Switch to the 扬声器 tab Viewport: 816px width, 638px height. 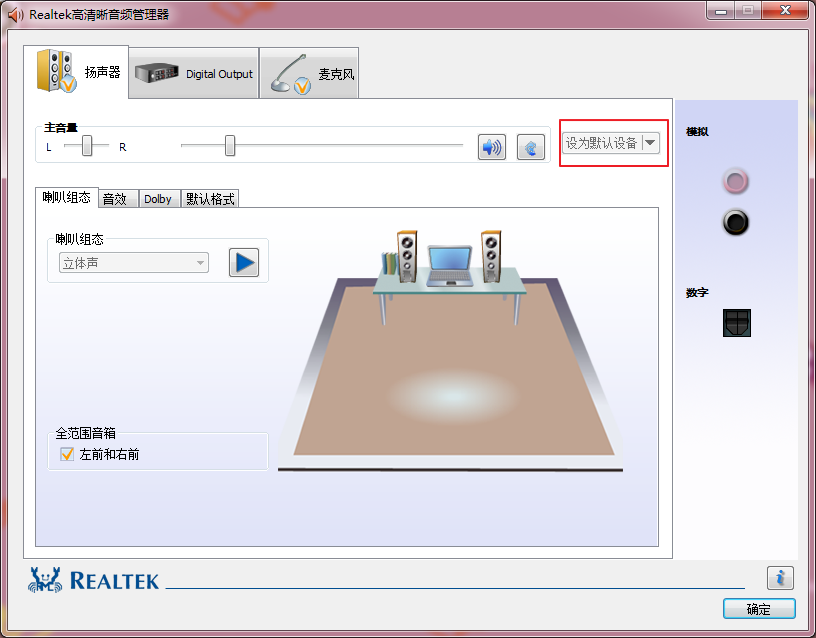click(76, 72)
